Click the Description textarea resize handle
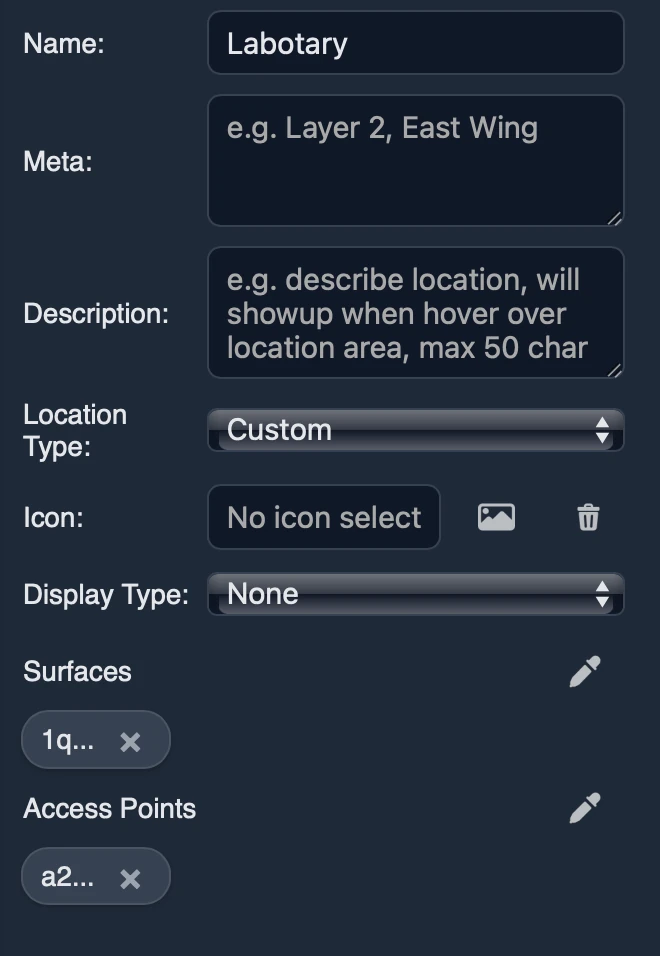 point(617,371)
